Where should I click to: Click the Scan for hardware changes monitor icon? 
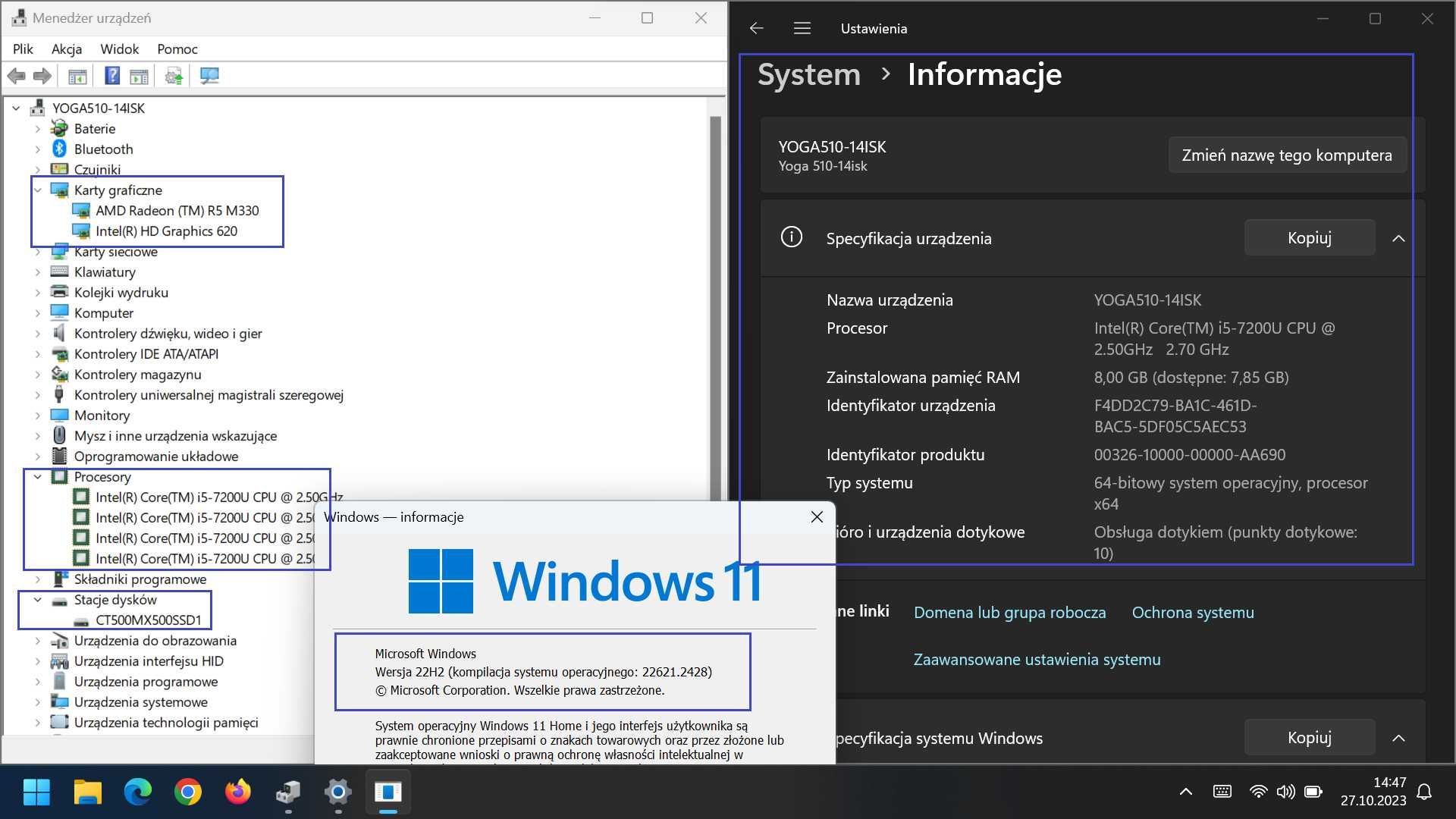[209, 76]
